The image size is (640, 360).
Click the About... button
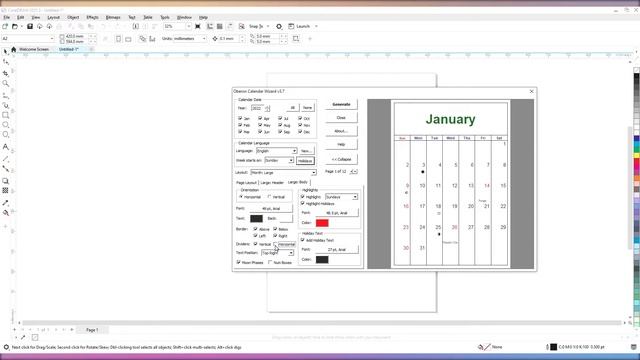341,131
